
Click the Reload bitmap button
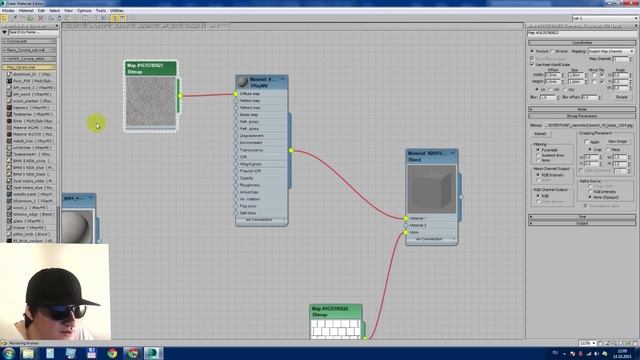[x=540, y=134]
